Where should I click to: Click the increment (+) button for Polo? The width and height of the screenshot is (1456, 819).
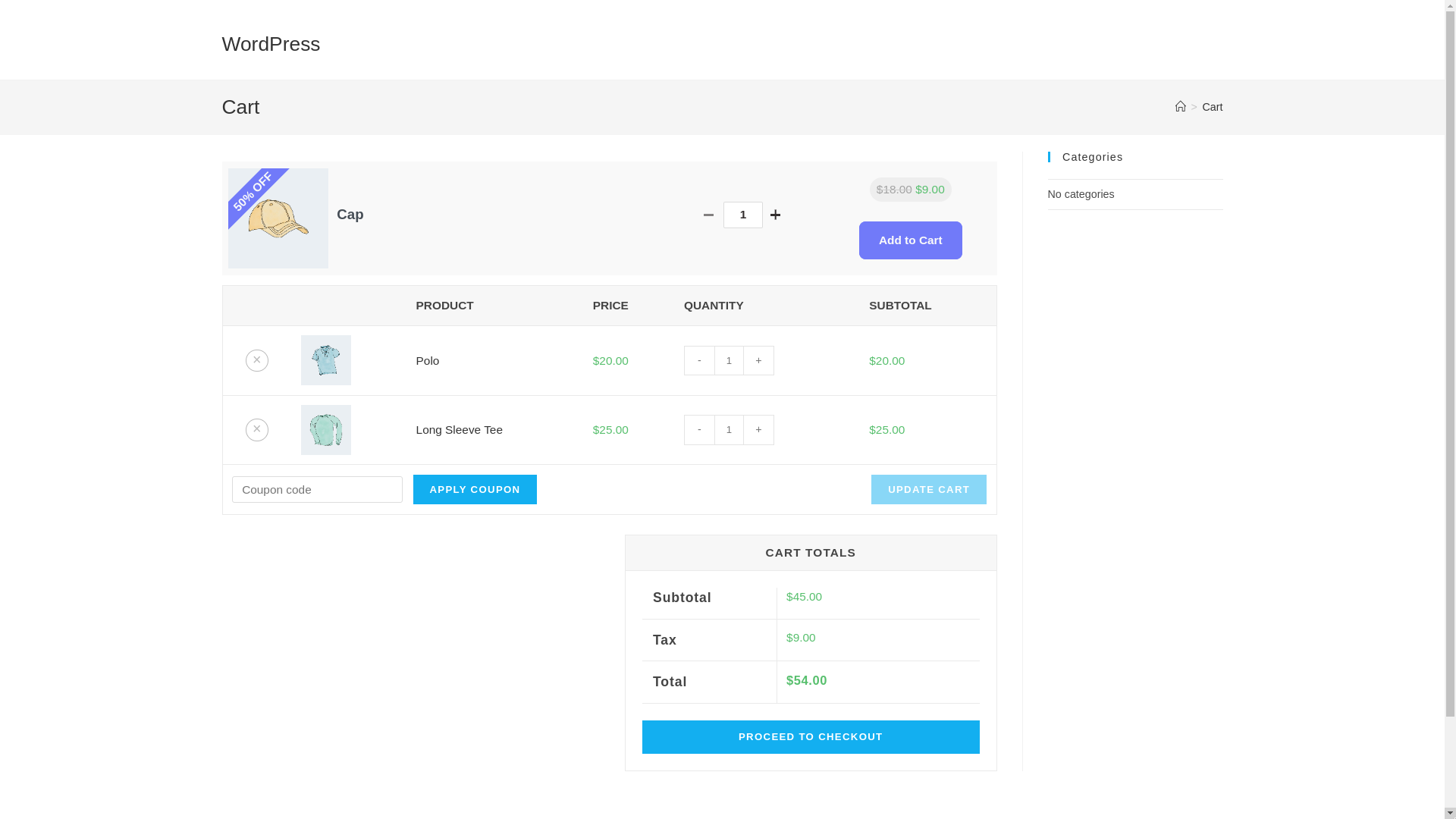click(x=758, y=360)
